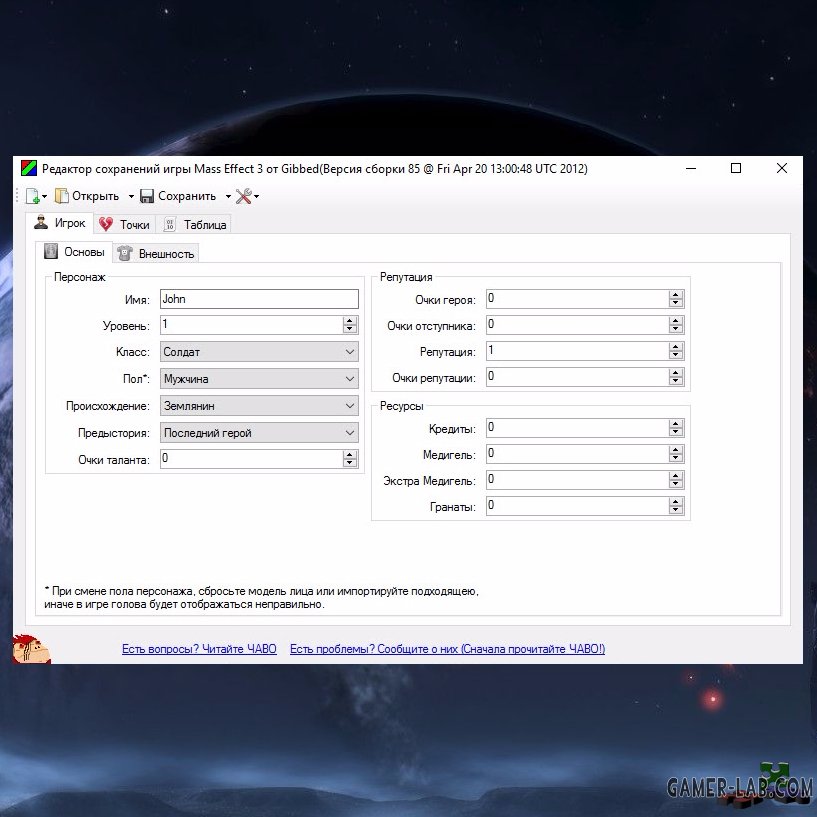Open the Внешность sub-tab
The image size is (817, 817).
pos(156,254)
